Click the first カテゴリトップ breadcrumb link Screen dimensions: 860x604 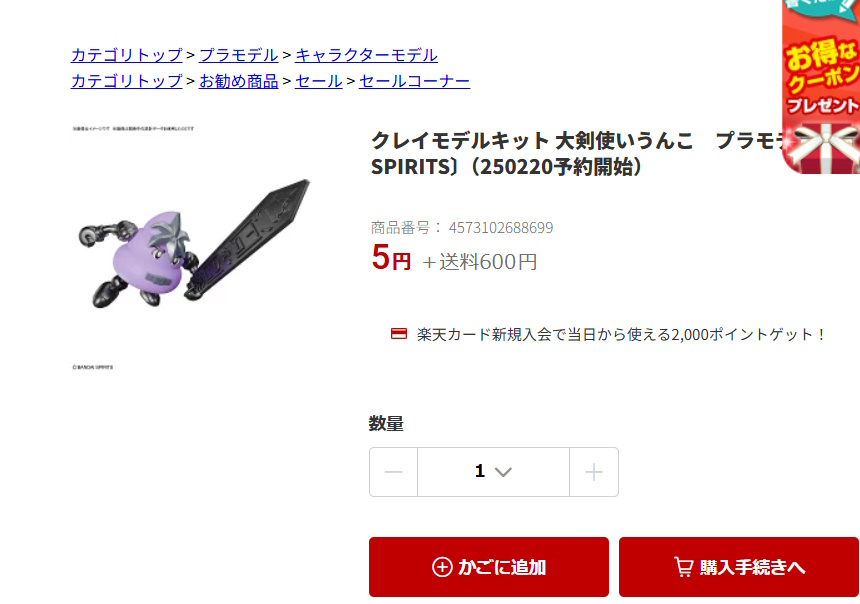point(127,55)
